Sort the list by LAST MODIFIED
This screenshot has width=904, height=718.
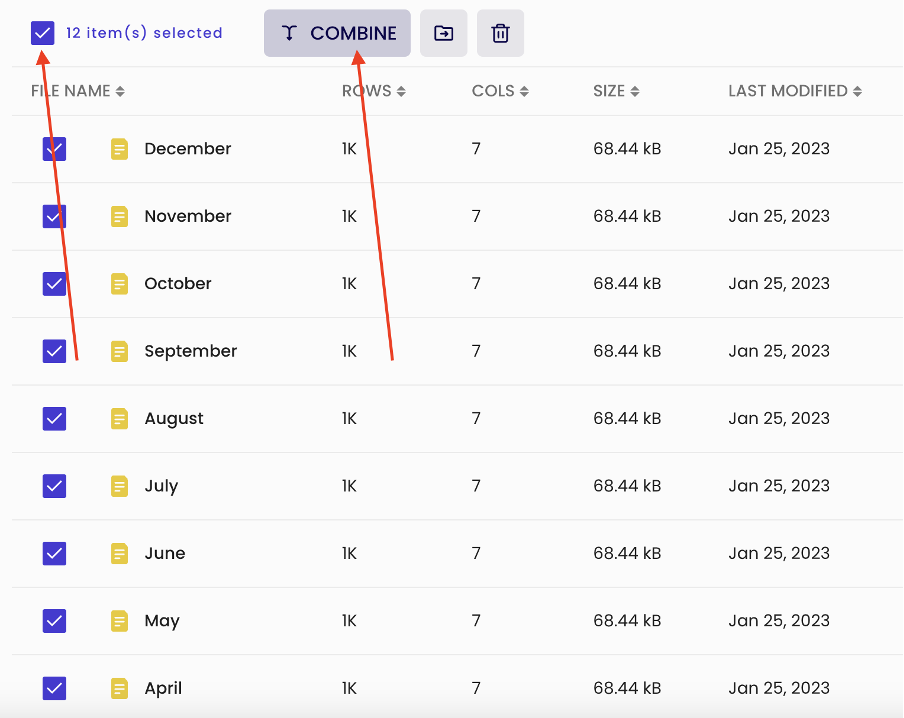pos(795,90)
